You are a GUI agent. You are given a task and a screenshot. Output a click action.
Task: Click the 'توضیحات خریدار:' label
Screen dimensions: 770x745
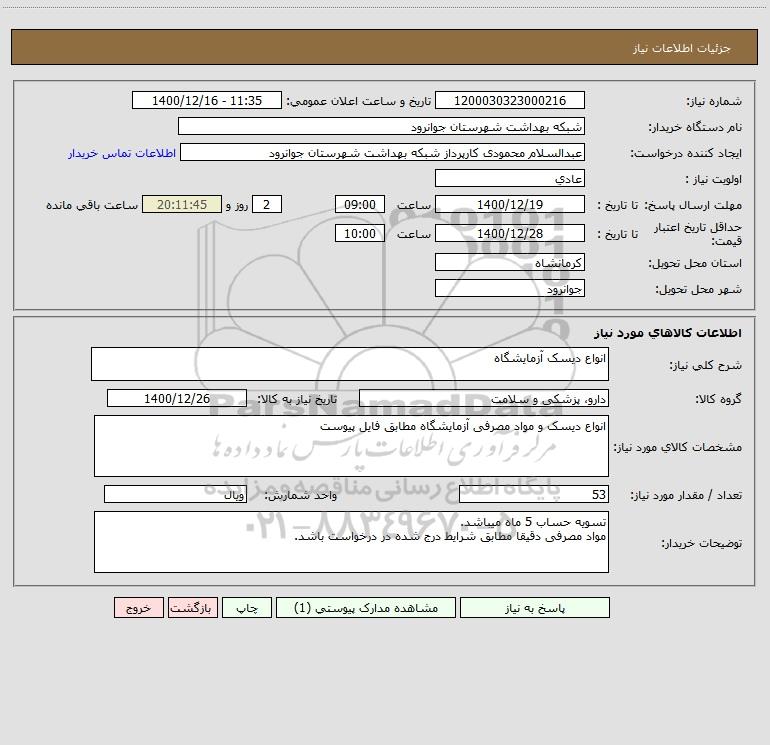[702, 544]
